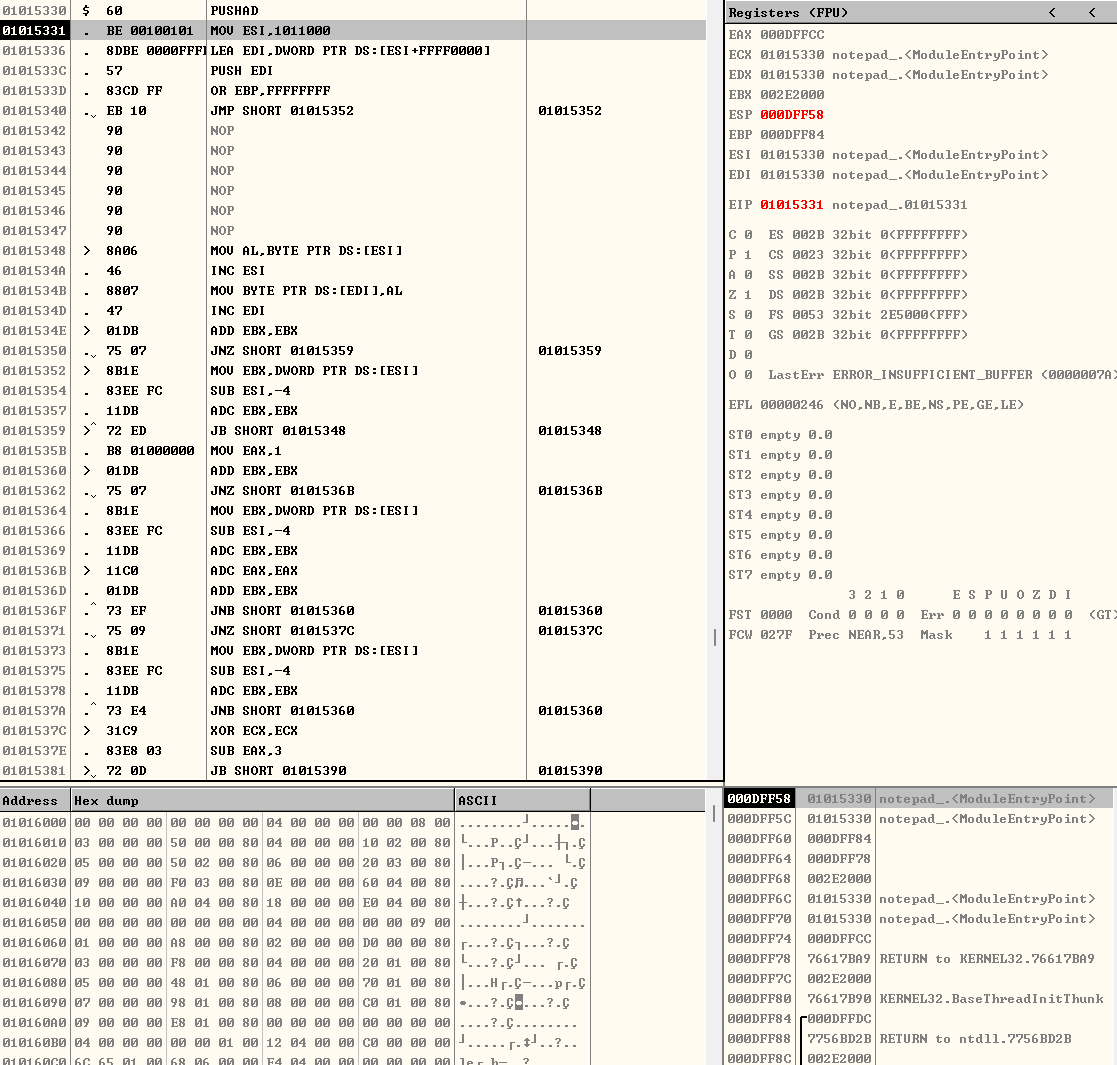Select the ST0 FPU register
Viewport: 1117px width, 1065px height.
(780, 435)
